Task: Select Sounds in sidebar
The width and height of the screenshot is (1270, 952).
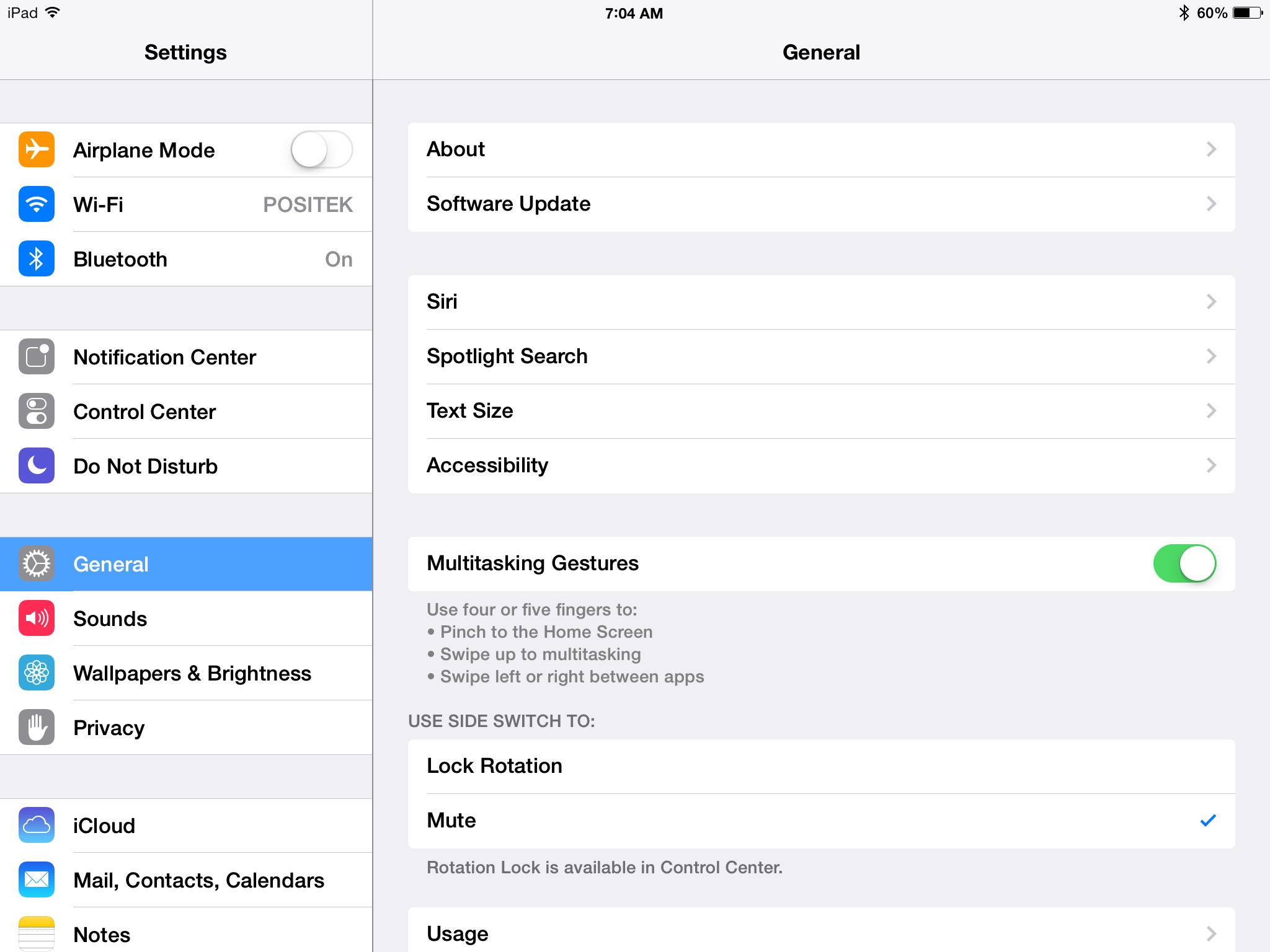Action: point(186,618)
